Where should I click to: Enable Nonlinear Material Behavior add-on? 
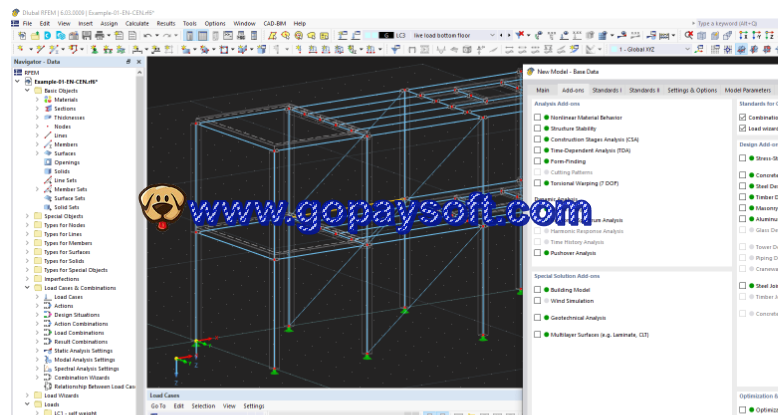[x=537, y=117]
